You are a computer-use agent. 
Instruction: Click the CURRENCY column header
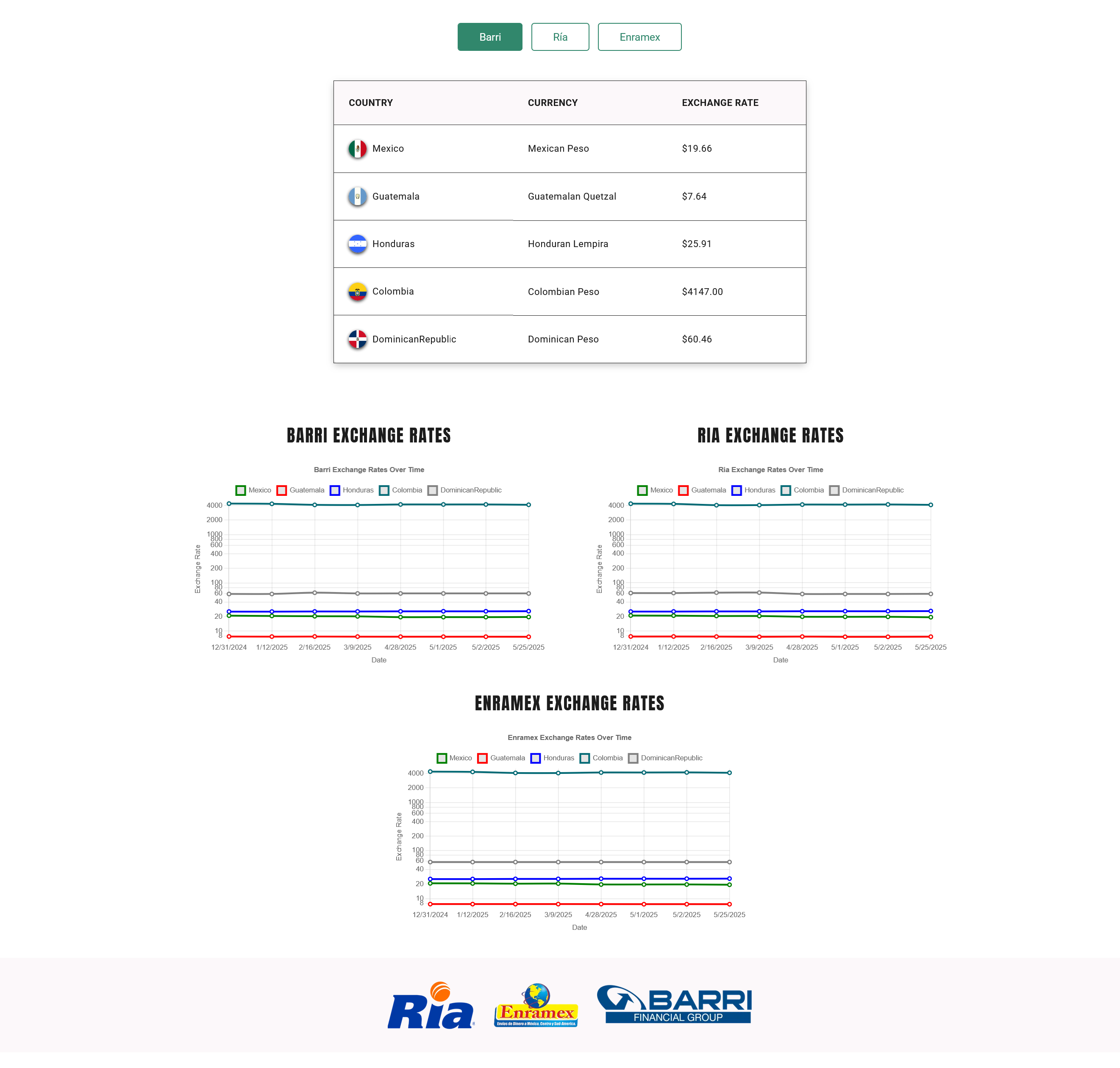tap(553, 103)
